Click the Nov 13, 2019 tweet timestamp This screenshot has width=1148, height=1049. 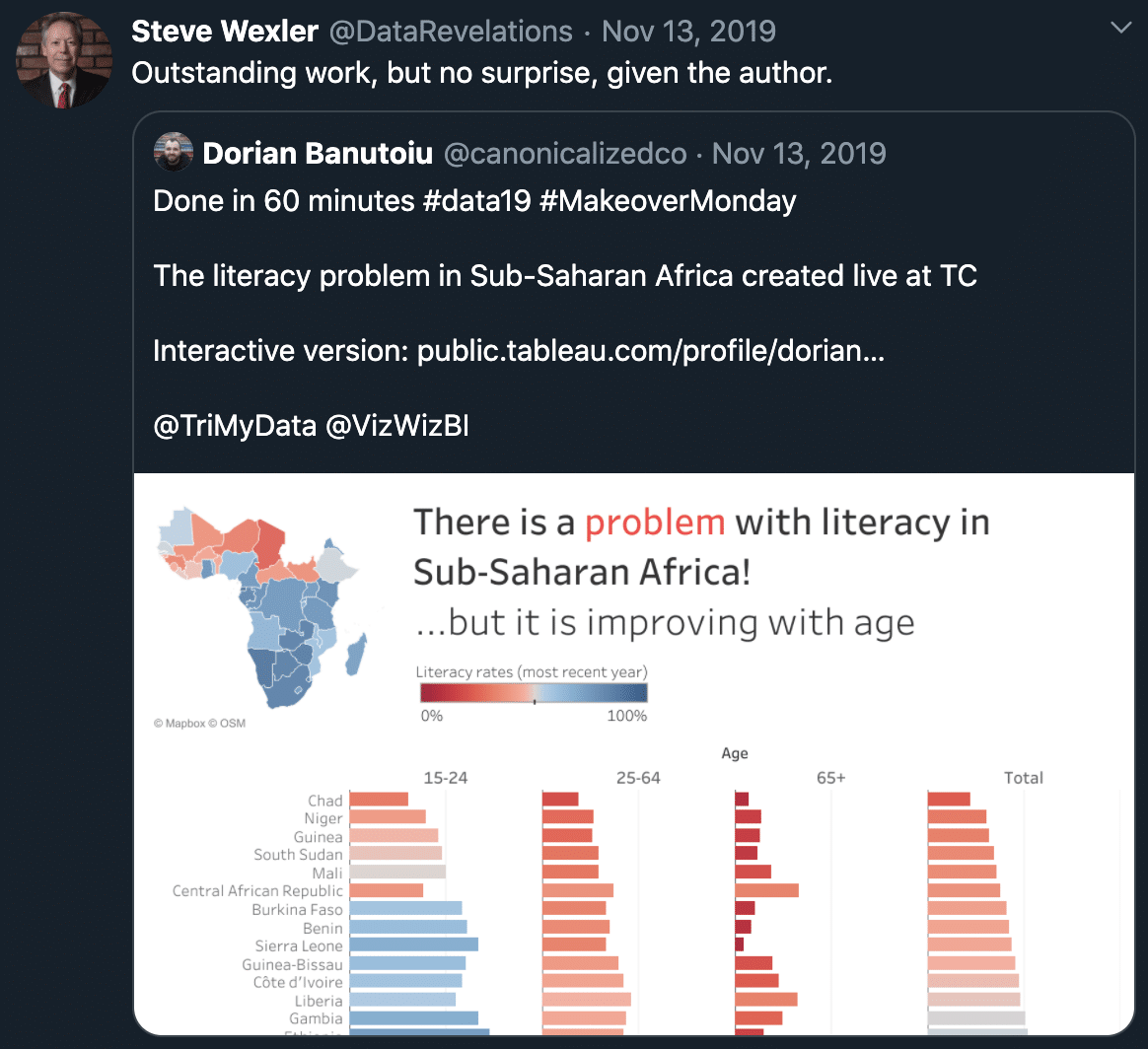click(688, 32)
